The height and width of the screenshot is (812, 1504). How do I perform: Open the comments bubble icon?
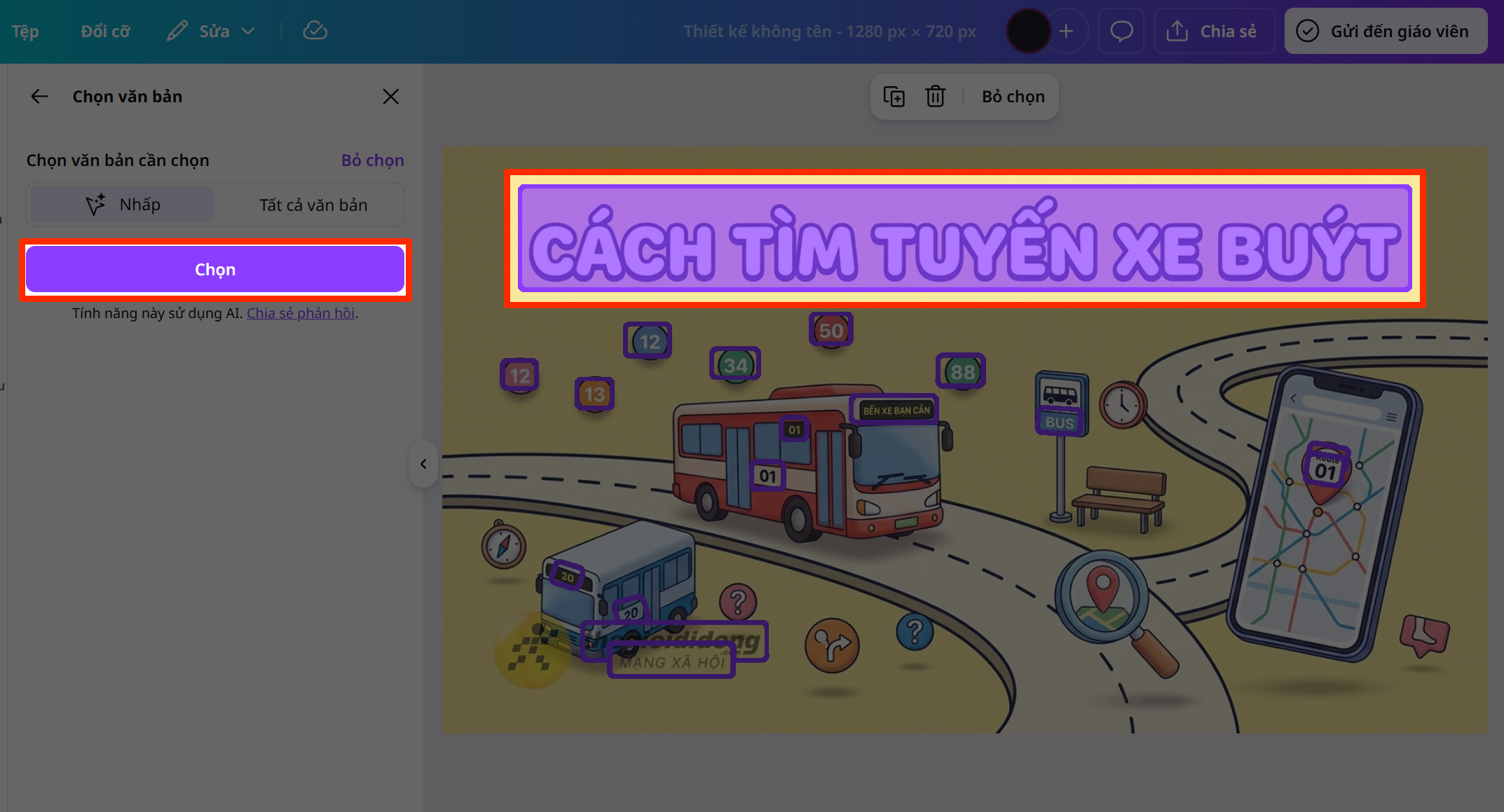coord(1121,30)
